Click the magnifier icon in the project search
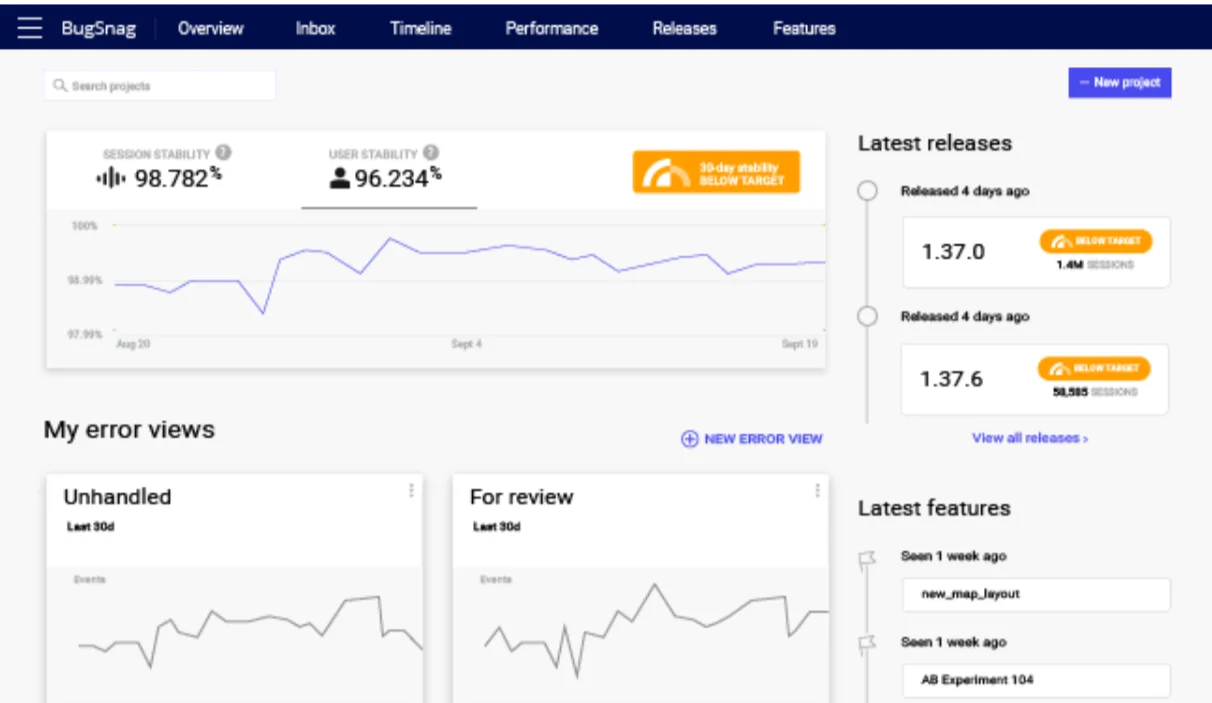 [x=58, y=85]
